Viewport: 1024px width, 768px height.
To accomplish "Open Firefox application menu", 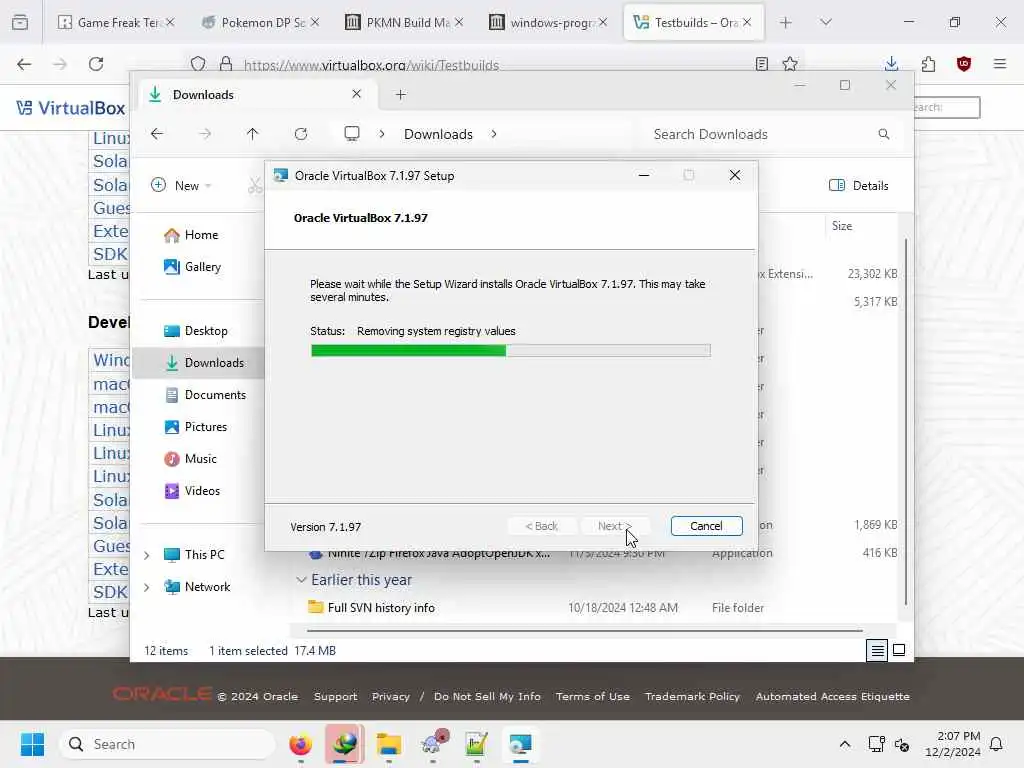I will [1000, 63].
